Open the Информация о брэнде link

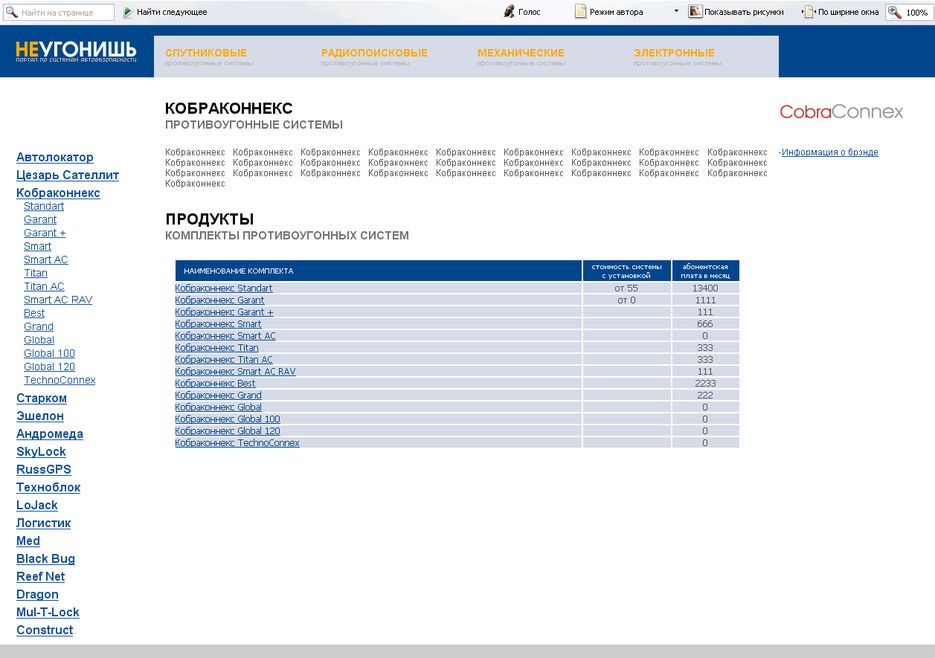pyautogui.click(x=829, y=152)
